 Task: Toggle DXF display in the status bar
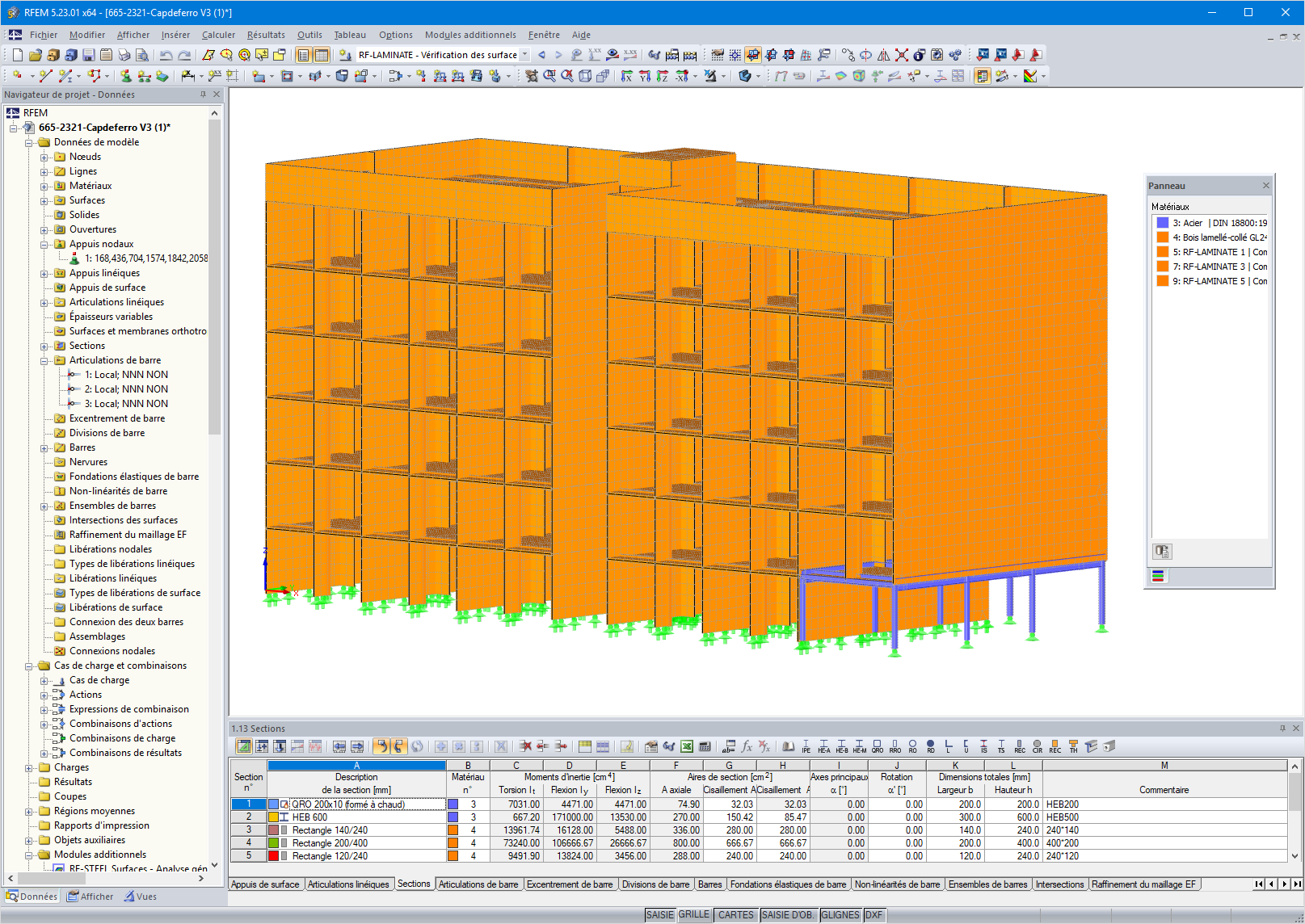874,915
